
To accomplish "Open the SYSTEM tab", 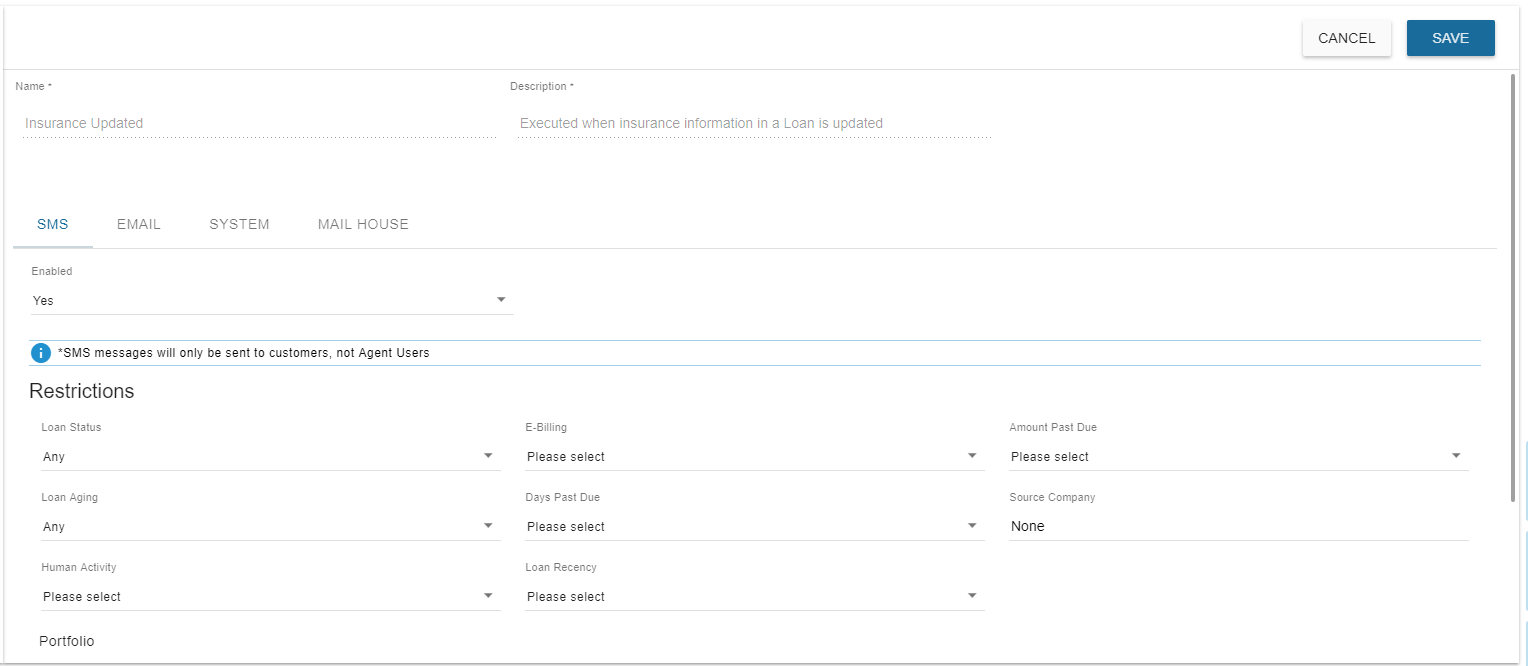I will 239,224.
